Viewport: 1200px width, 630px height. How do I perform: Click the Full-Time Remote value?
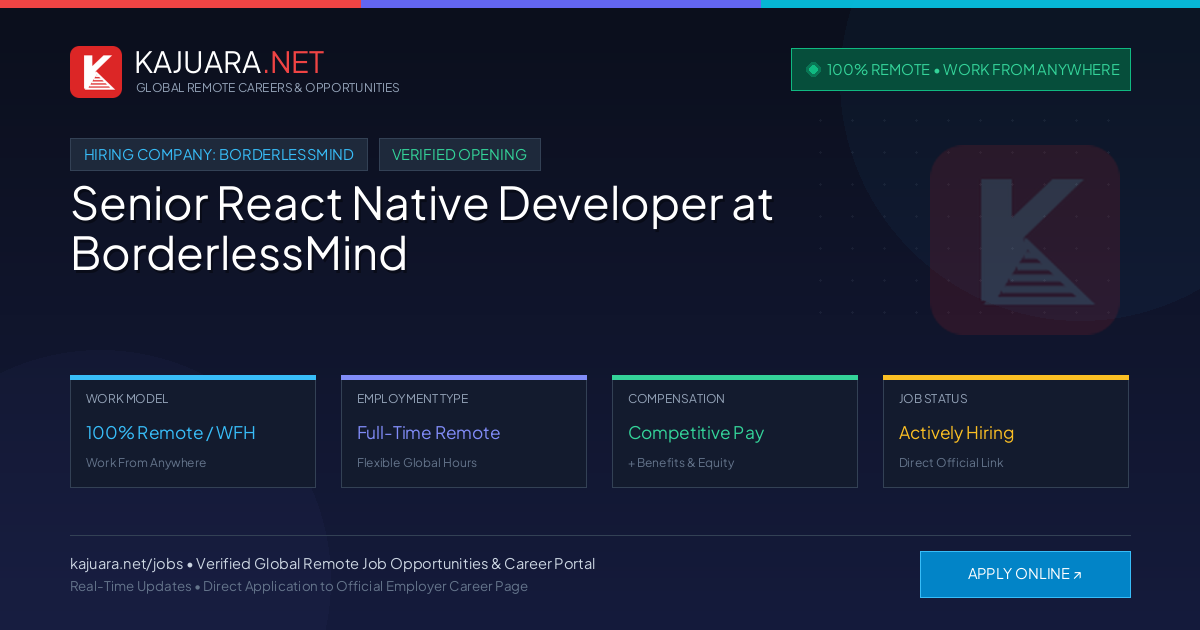click(428, 433)
